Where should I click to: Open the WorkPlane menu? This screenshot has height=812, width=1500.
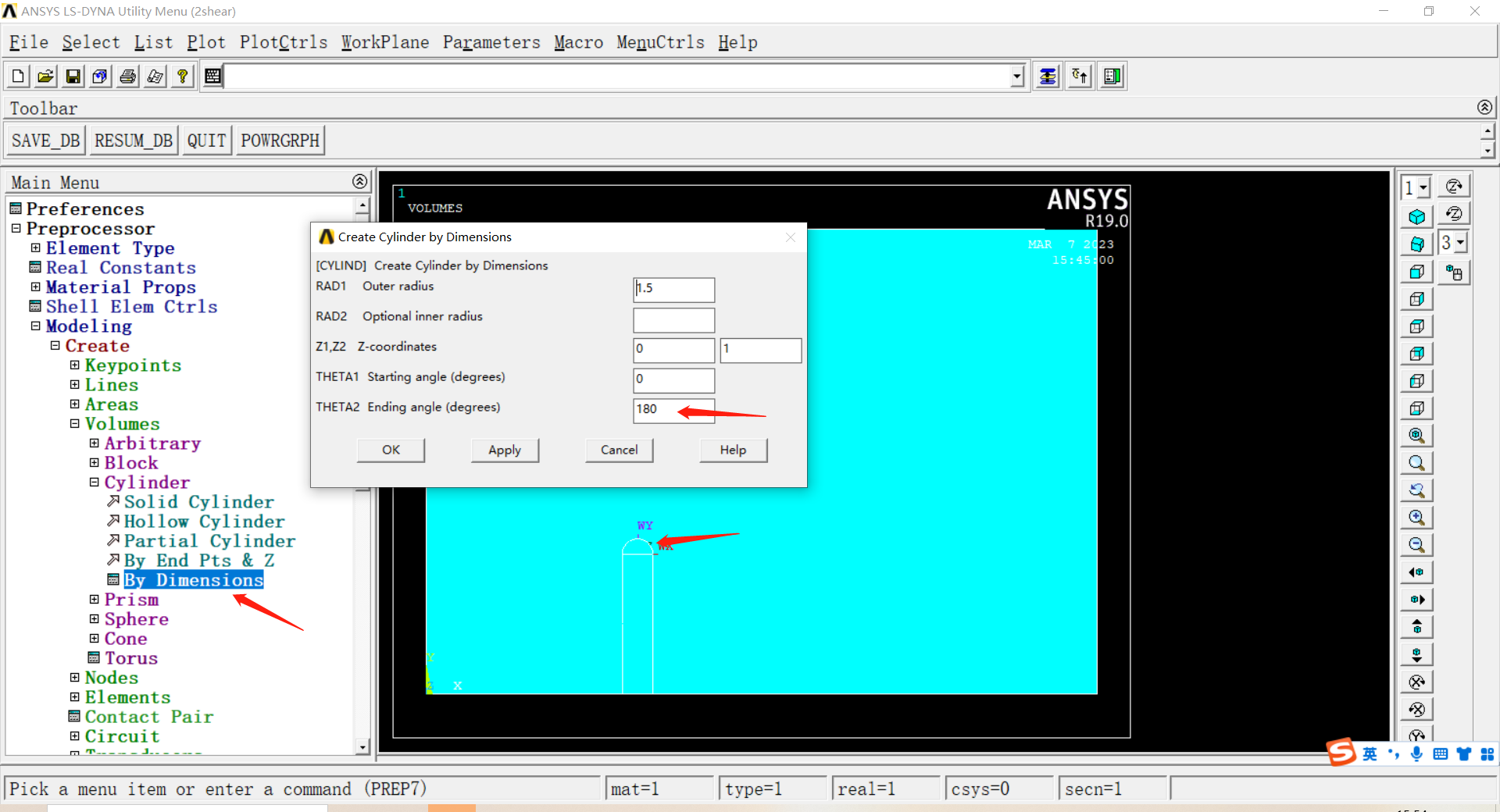[385, 42]
